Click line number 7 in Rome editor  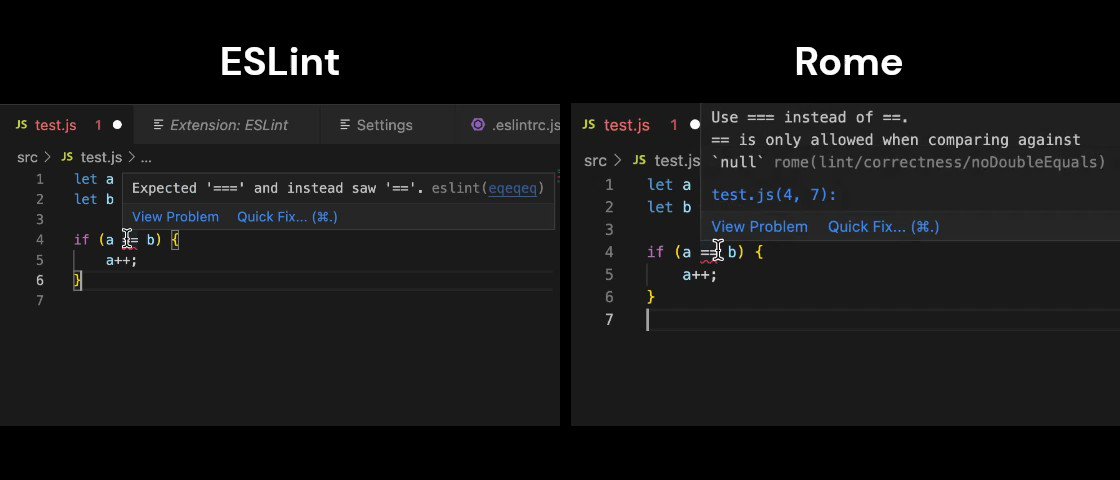pos(609,319)
